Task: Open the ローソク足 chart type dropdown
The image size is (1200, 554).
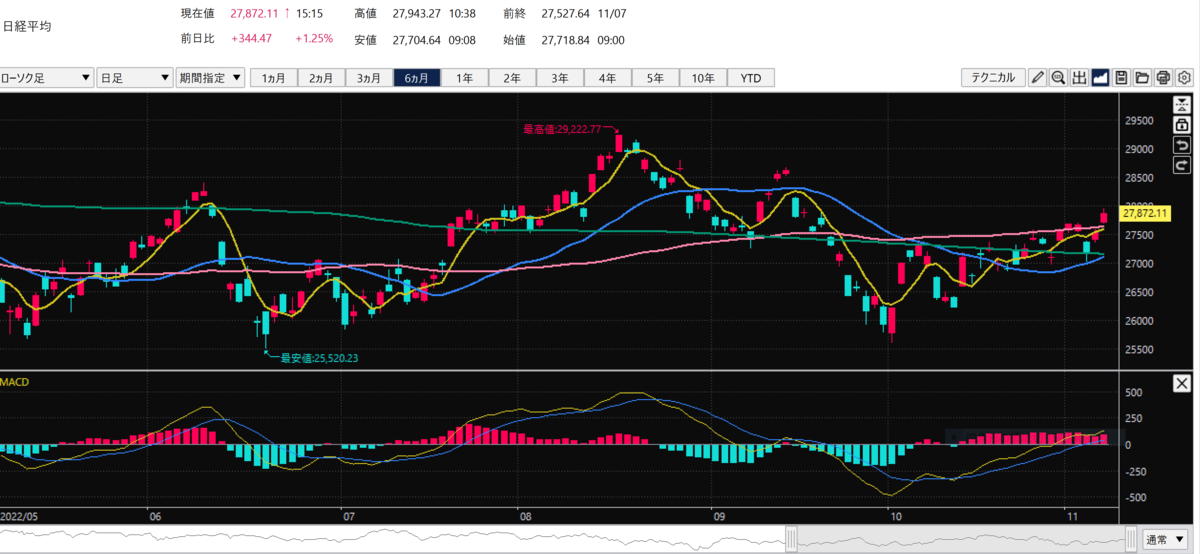Action: click(47, 78)
